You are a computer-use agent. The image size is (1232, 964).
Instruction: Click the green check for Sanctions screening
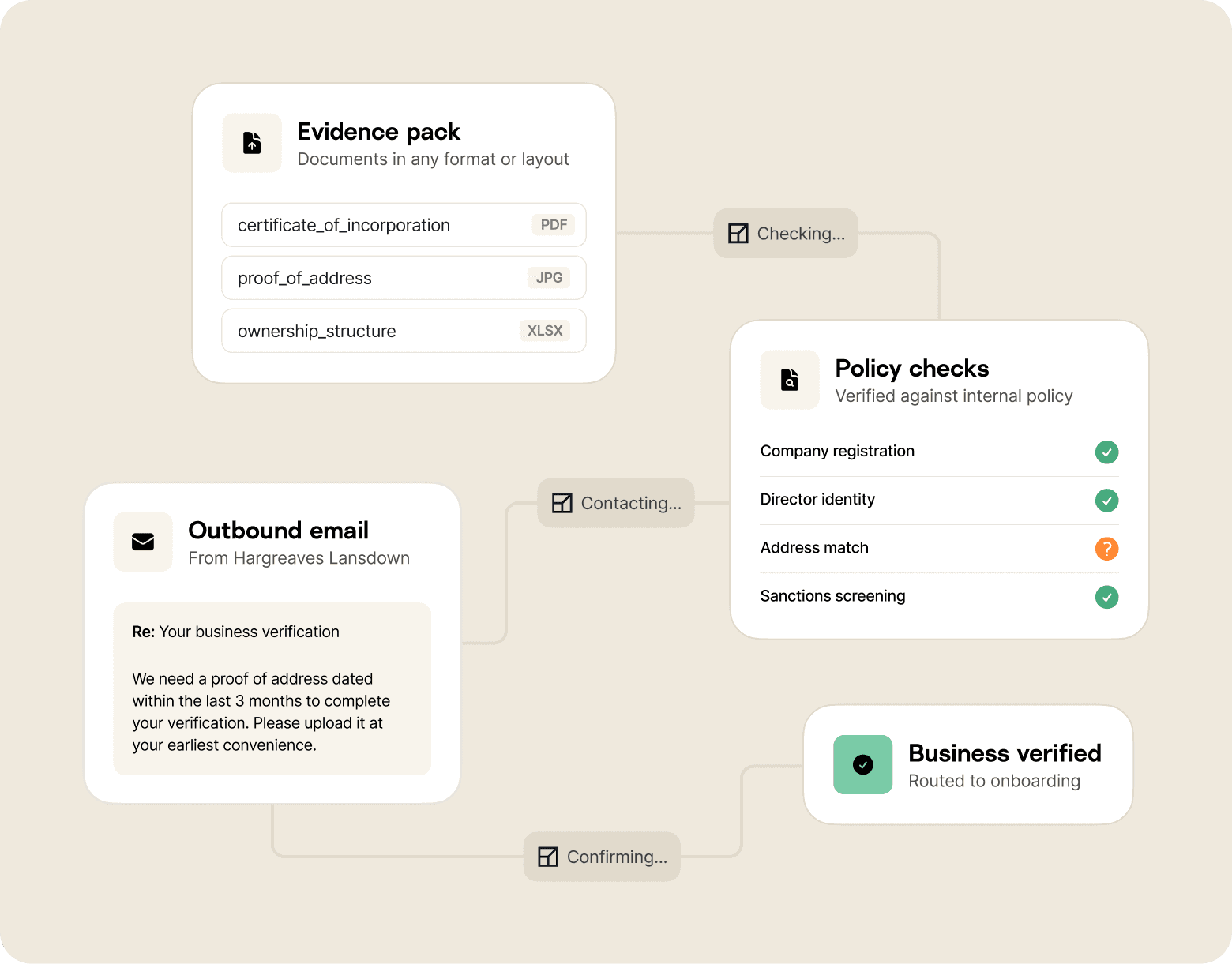[x=1107, y=597]
